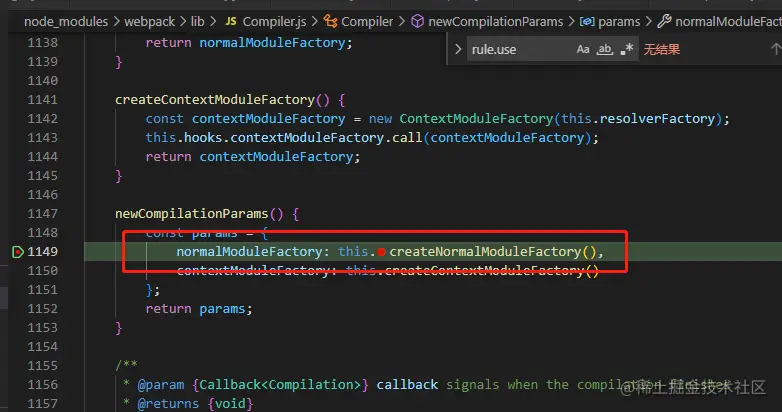This screenshot has height=412, width=782.
Task: Click the JS file icon in breadcrumb
Action: point(230,21)
